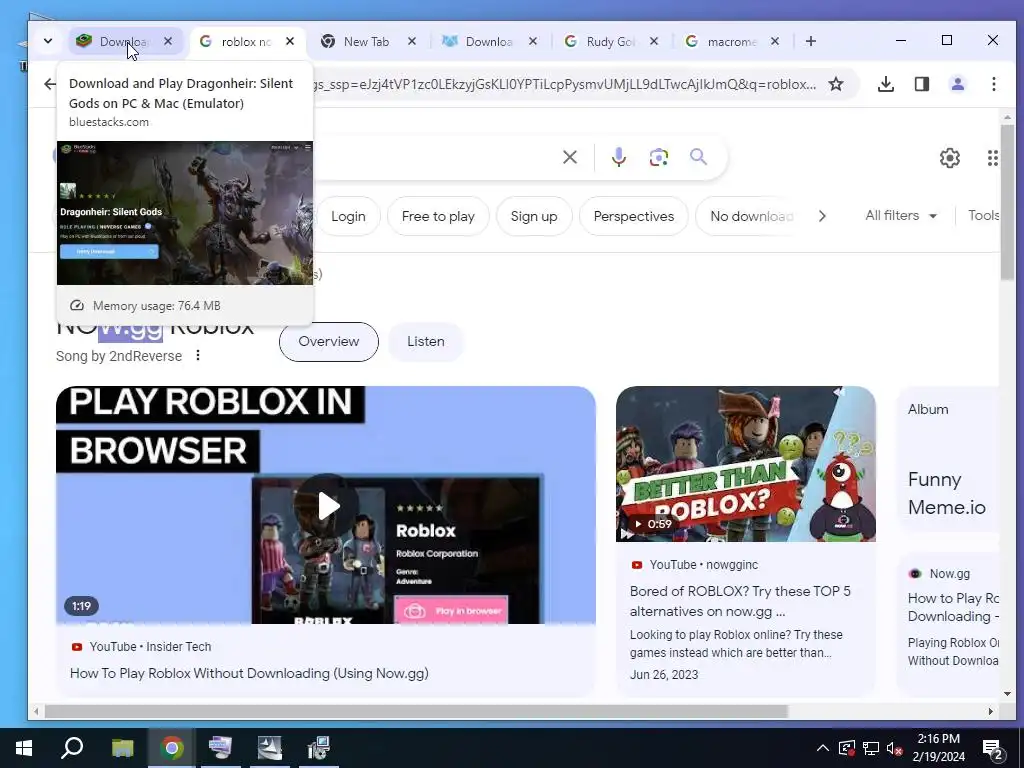Screen dimensions: 1024x768
Task: Click the address bar URL text
Action: (564, 84)
